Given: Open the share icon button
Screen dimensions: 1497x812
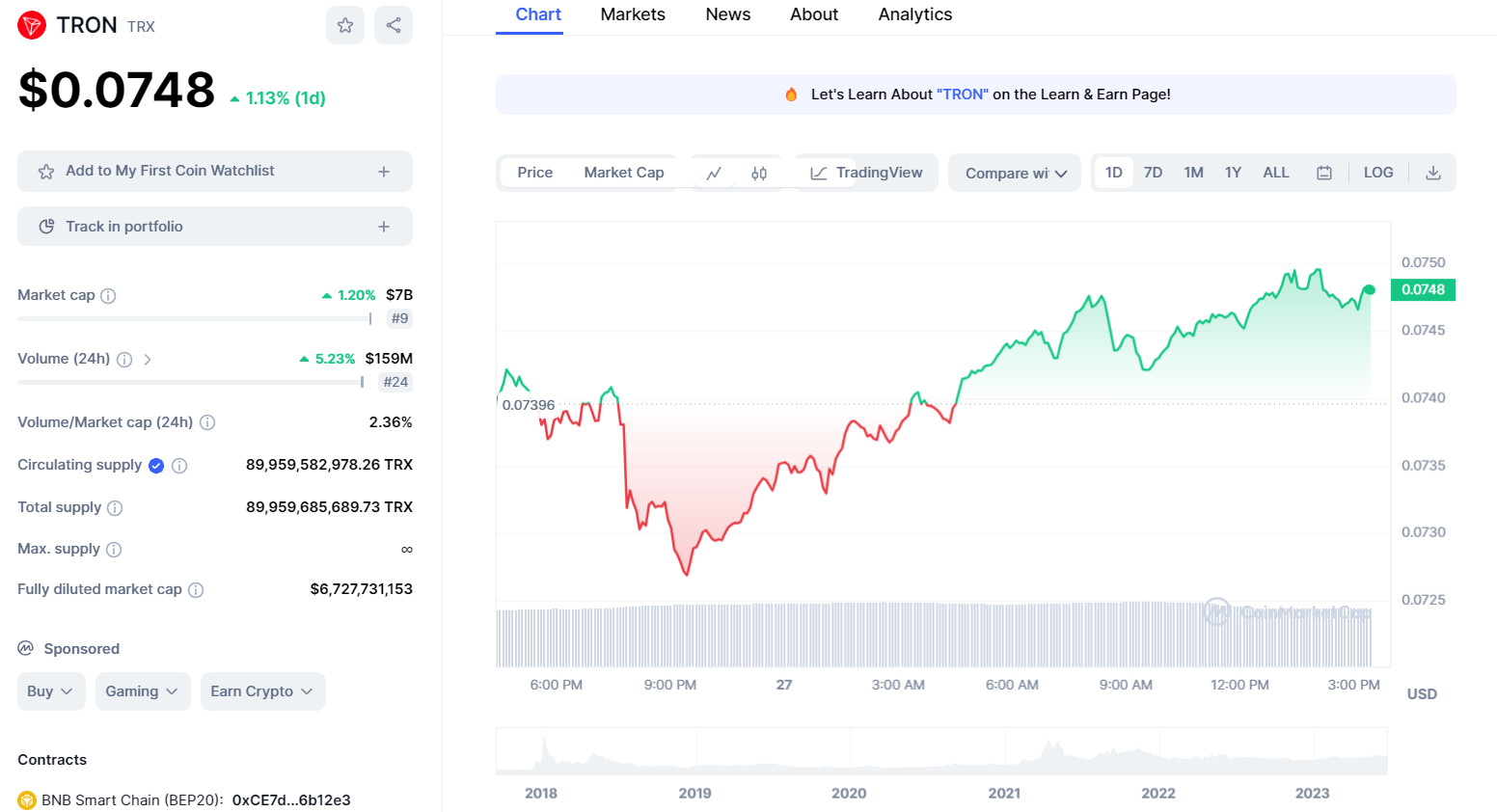Looking at the screenshot, I should 394,25.
